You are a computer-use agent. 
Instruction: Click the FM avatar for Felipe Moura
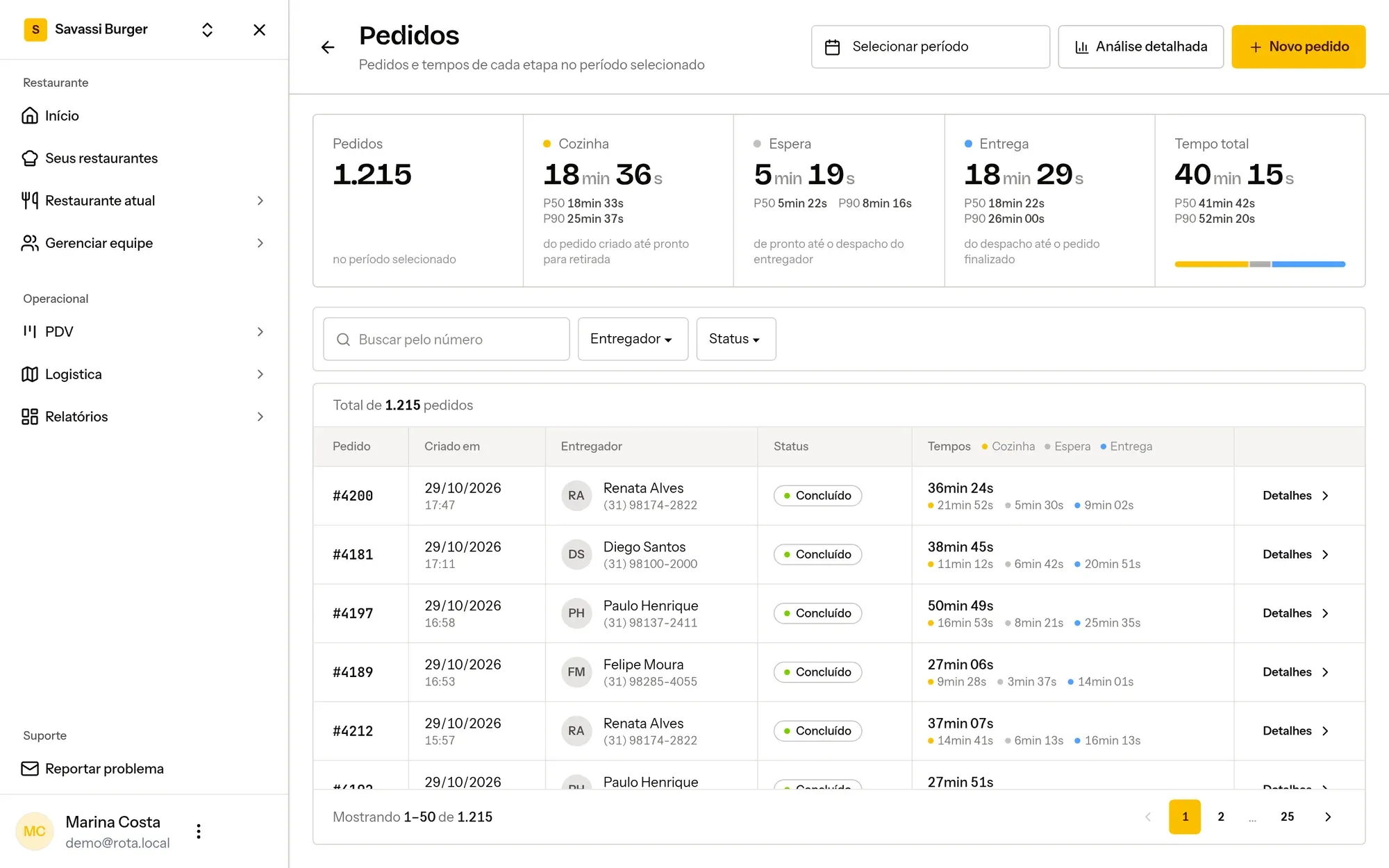(576, 672)
